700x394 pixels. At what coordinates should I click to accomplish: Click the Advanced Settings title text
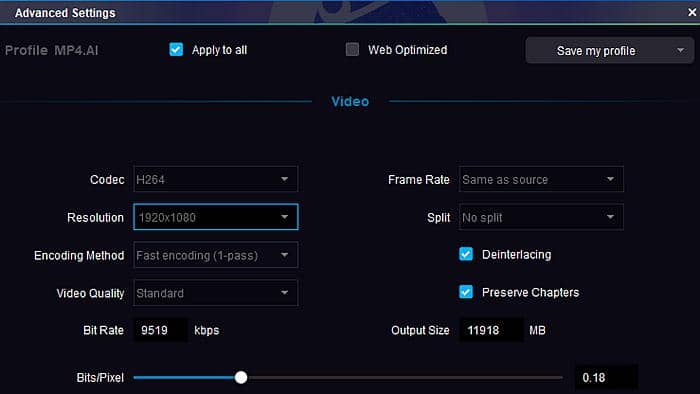(65, 13)
